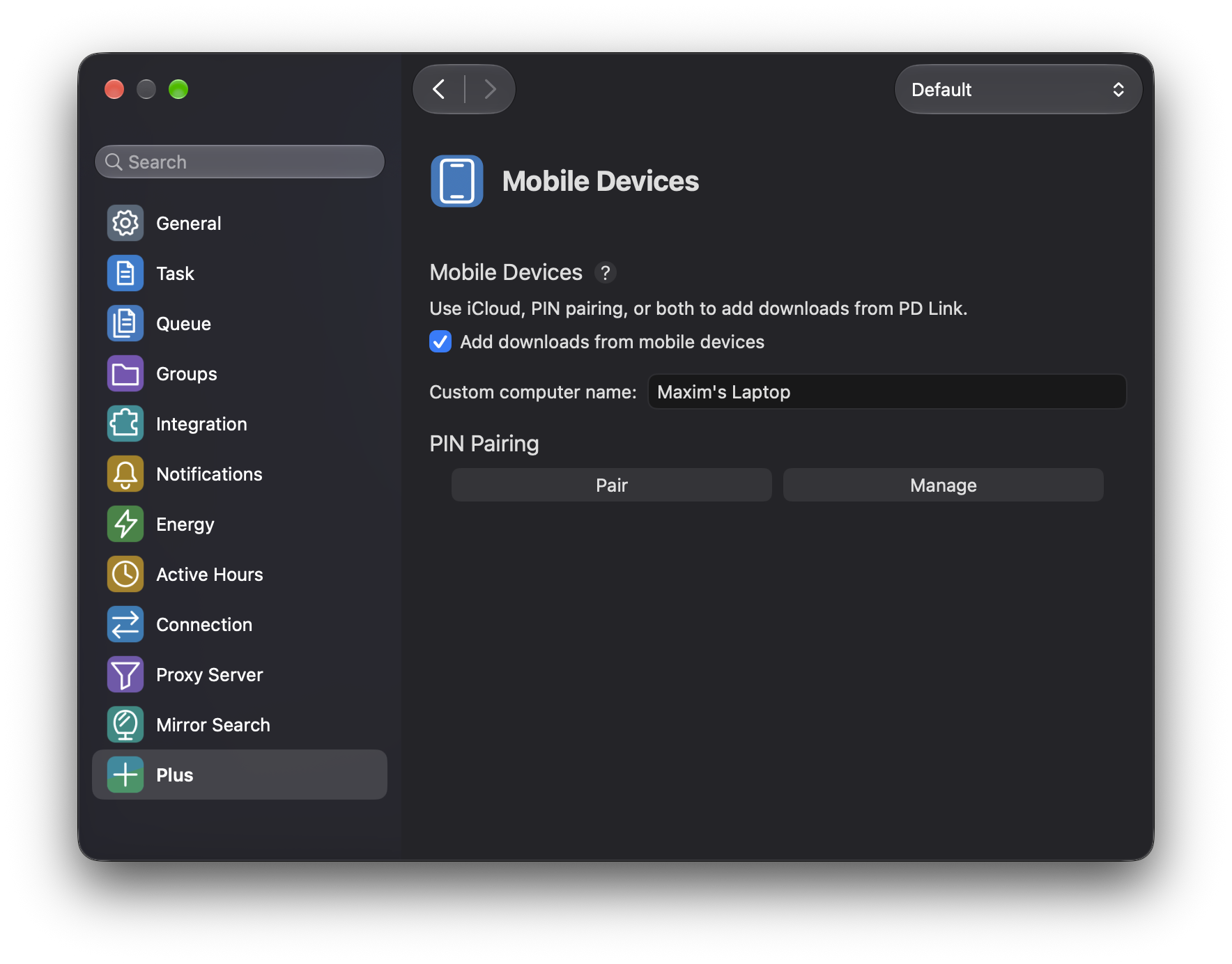Close the preferences window

point(114,89)
